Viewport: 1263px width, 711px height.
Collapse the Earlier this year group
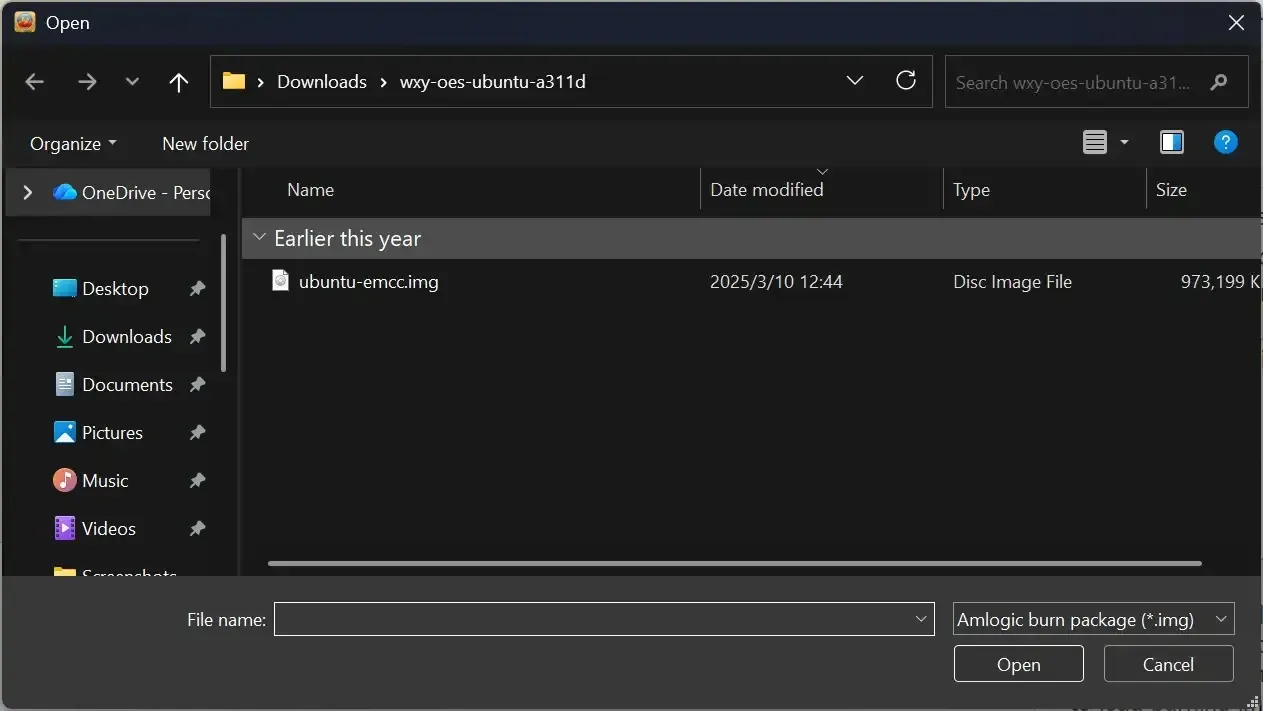click(260, 238)
